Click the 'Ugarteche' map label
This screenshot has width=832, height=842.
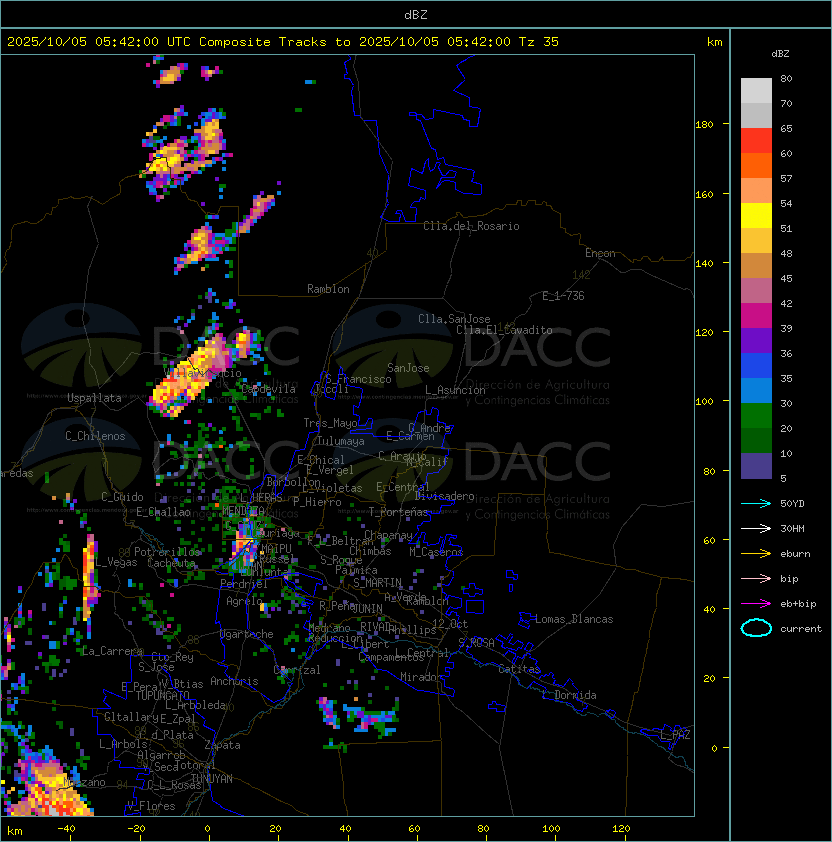tap(246, 634)
